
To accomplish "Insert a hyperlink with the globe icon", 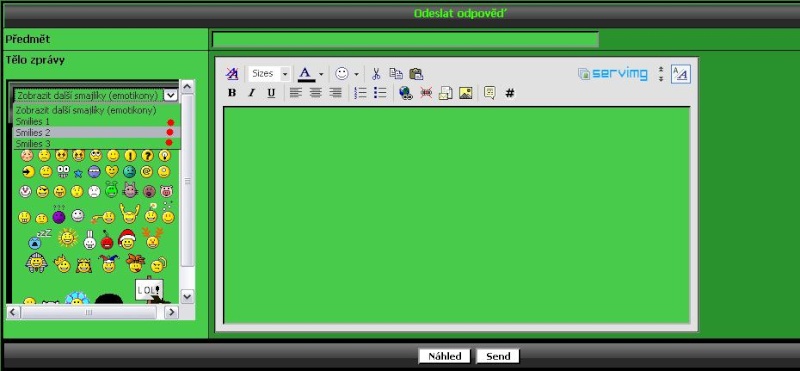I will pos(406,93).
